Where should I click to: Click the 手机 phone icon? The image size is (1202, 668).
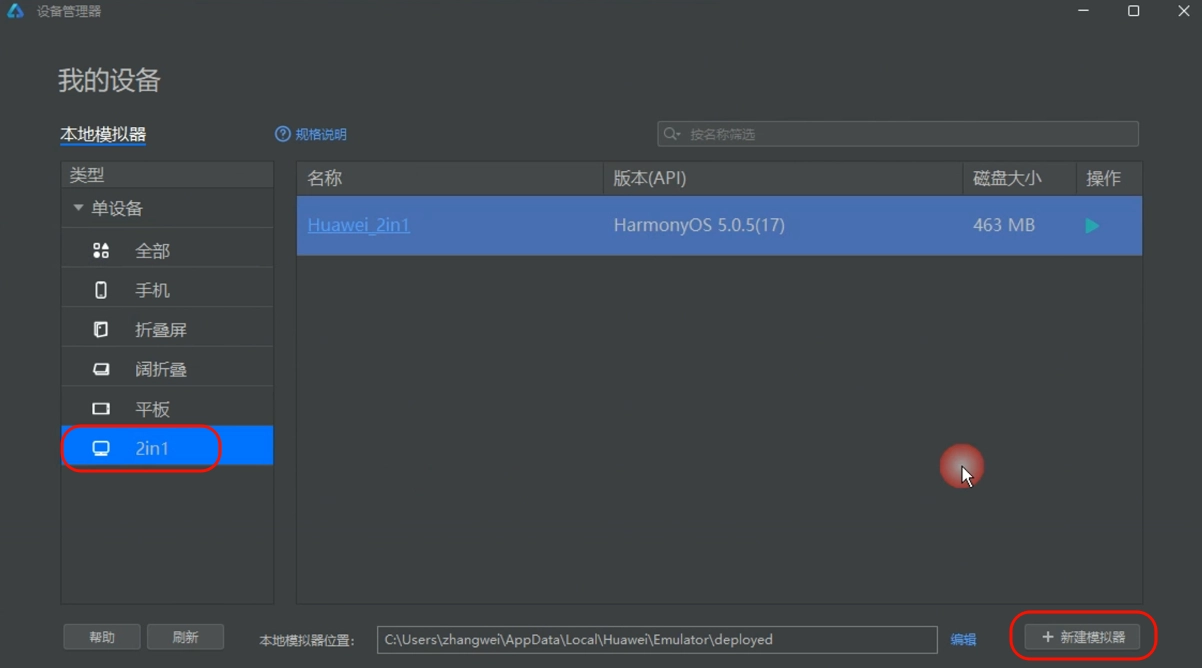click(101, 290)
